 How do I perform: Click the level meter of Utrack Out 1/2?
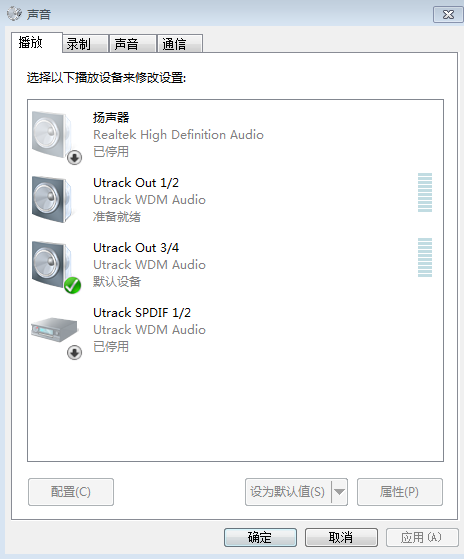[425, 193]
